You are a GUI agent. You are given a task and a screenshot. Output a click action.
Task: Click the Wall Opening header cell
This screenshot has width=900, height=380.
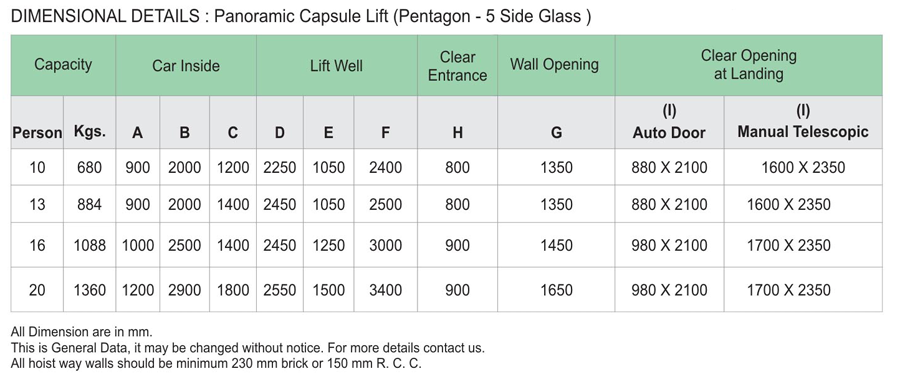coord(556,65)
